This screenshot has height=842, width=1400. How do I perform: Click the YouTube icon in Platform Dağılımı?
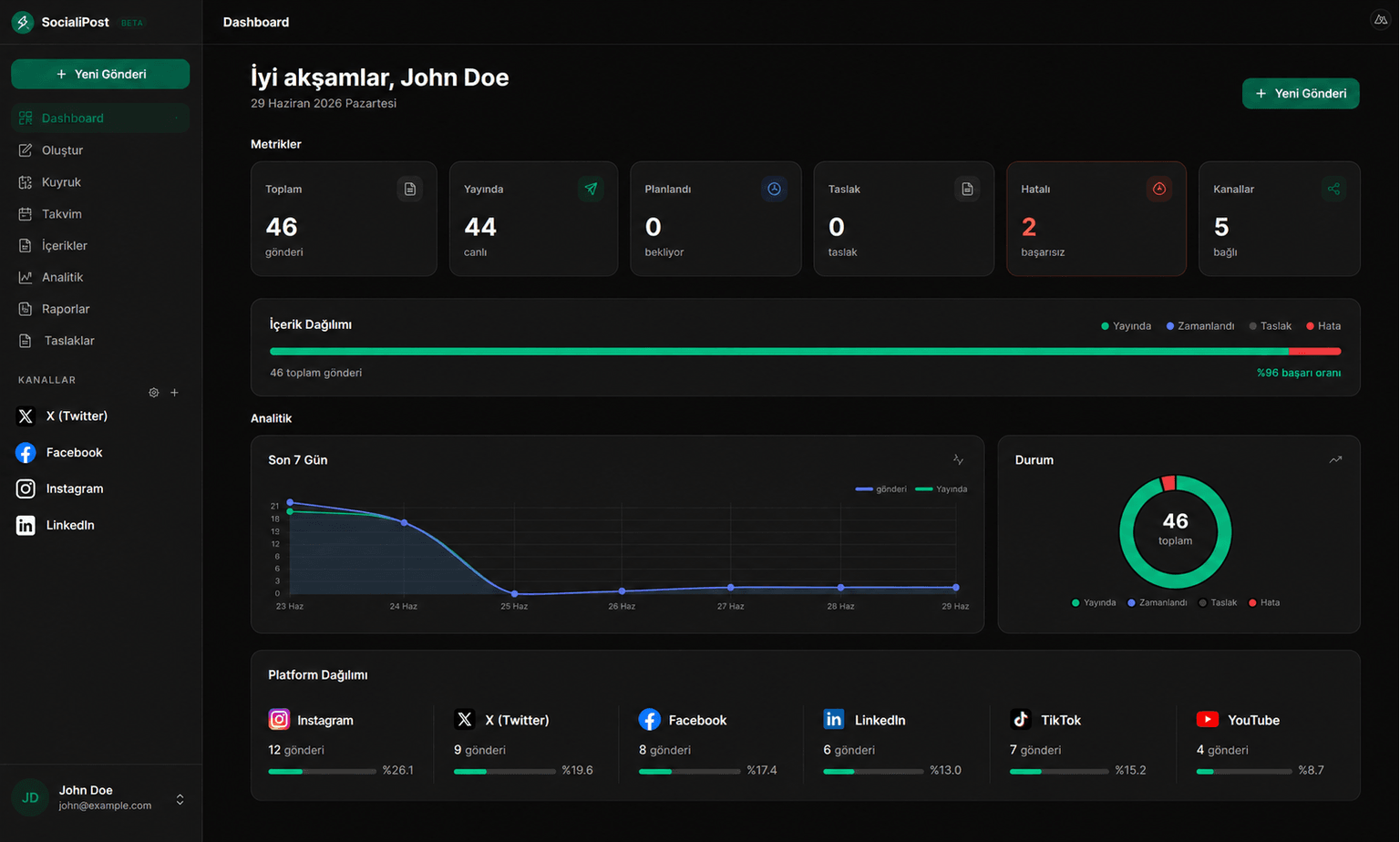click(x=1208, y=719)
